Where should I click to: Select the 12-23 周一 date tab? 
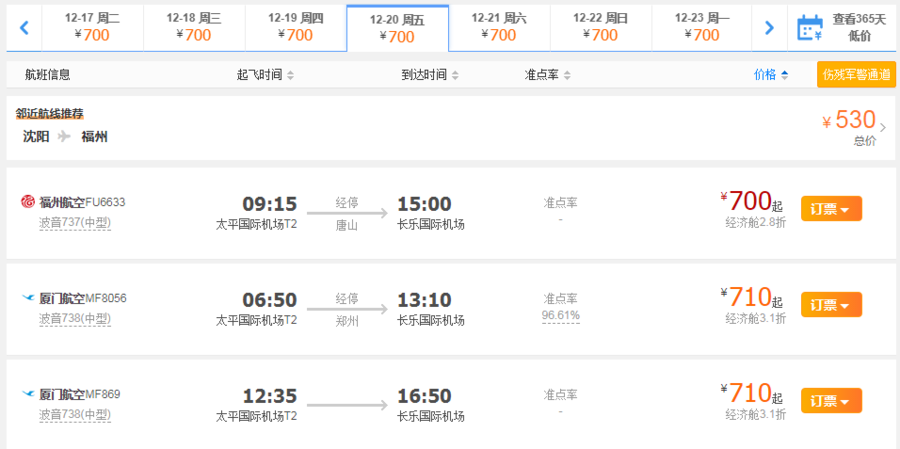(x=702, y=27)
